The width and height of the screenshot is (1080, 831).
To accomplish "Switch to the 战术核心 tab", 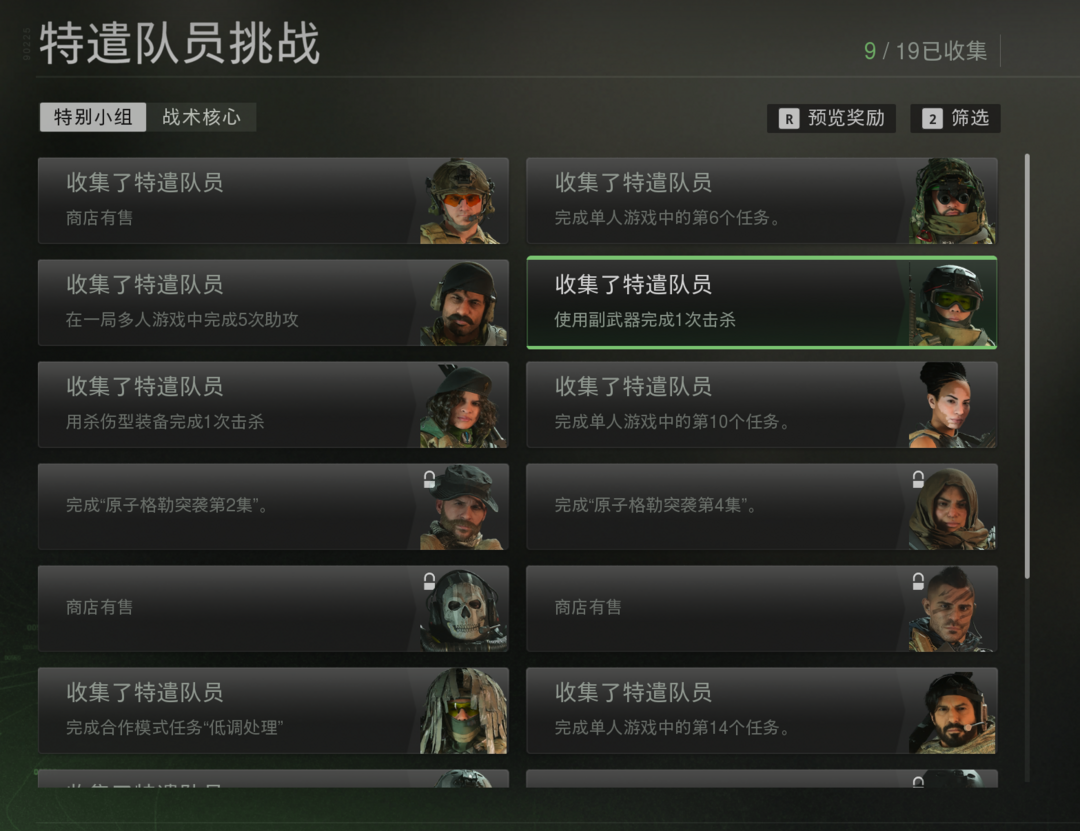I will pyautogui.click(x=201, y=117).
